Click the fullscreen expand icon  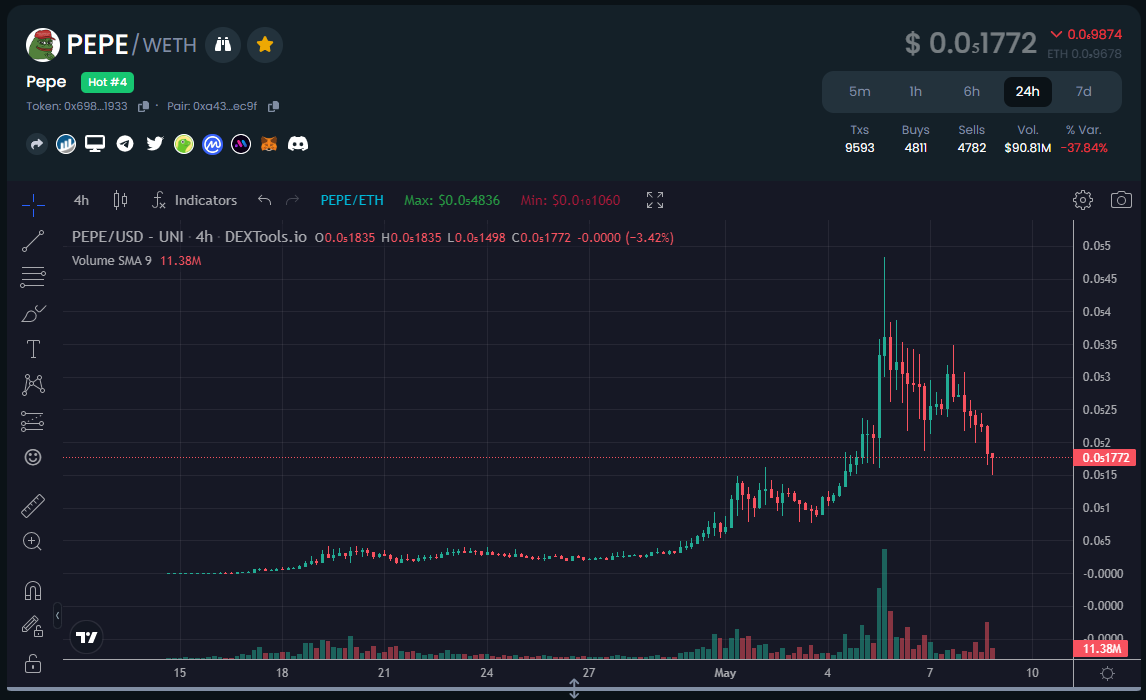click(x=655, y=200)
